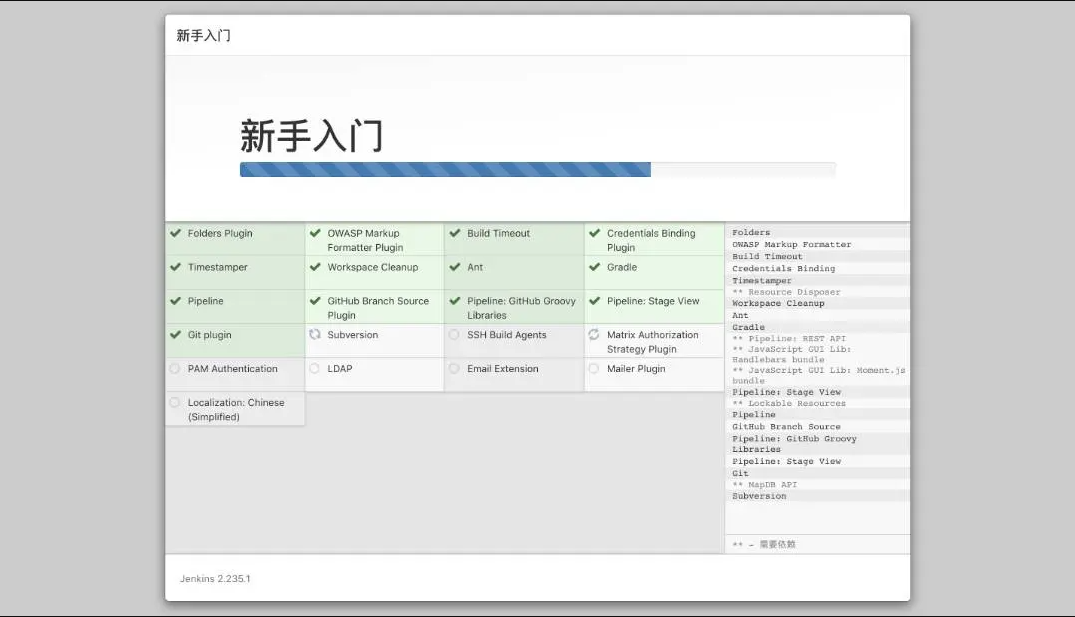Viewport: 1075px width, 617px height.
Task: Click the blue striped installation progress bar
Action: 445,170
